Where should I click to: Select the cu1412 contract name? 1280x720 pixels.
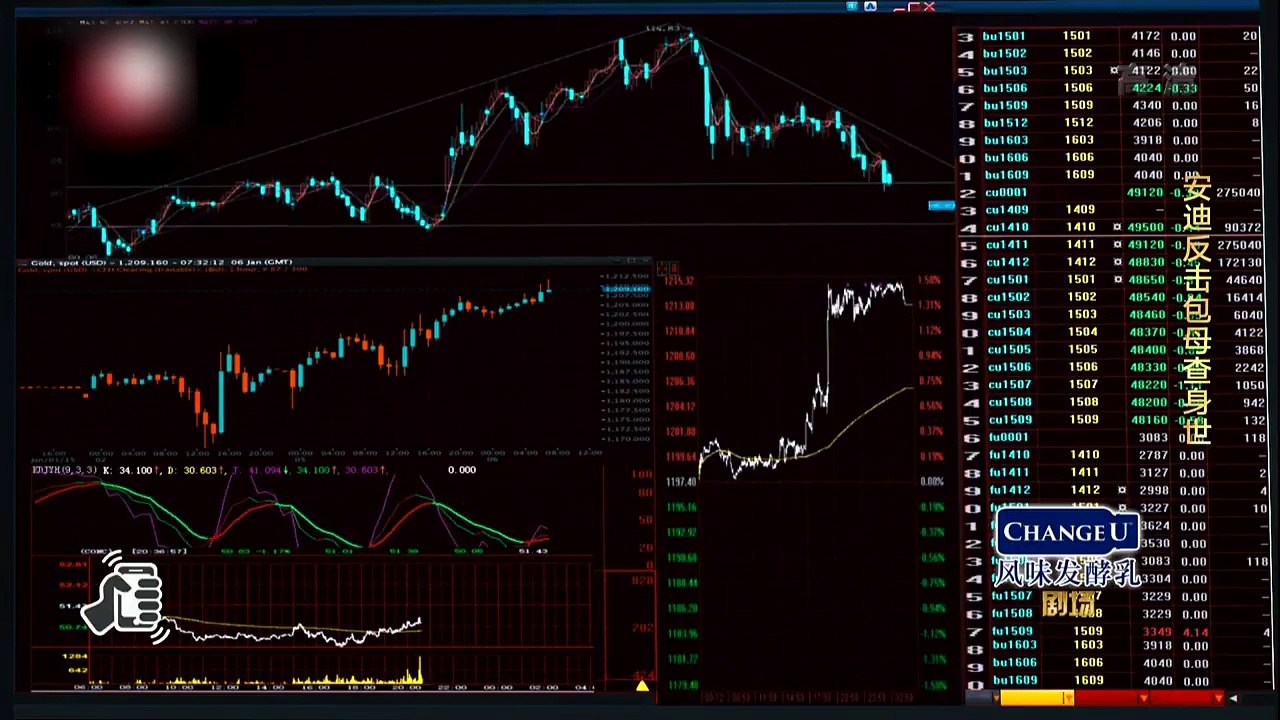1006,262
